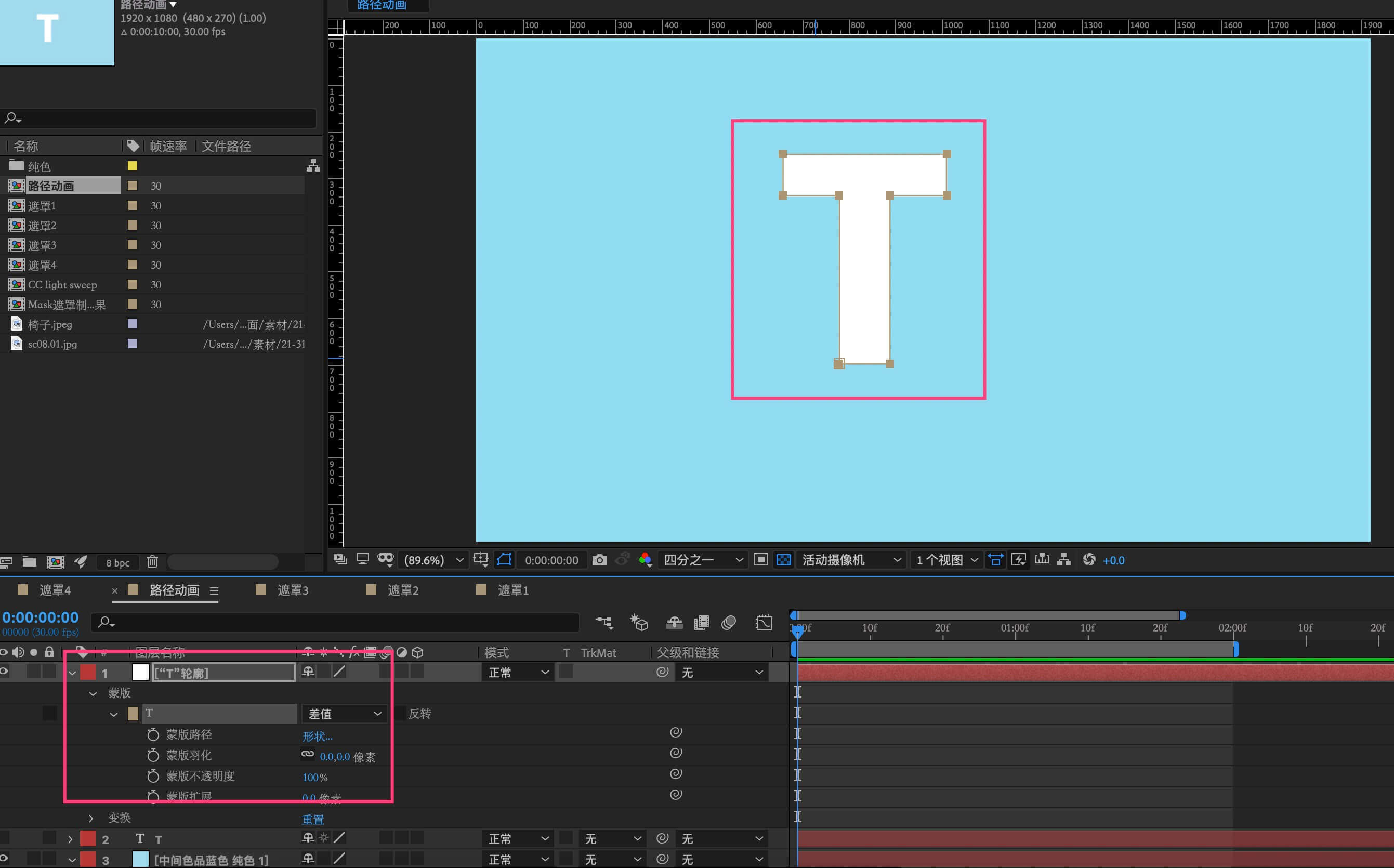
Task: Click the yellow label swatch of 纯色 folder
Action: (133, 166)
